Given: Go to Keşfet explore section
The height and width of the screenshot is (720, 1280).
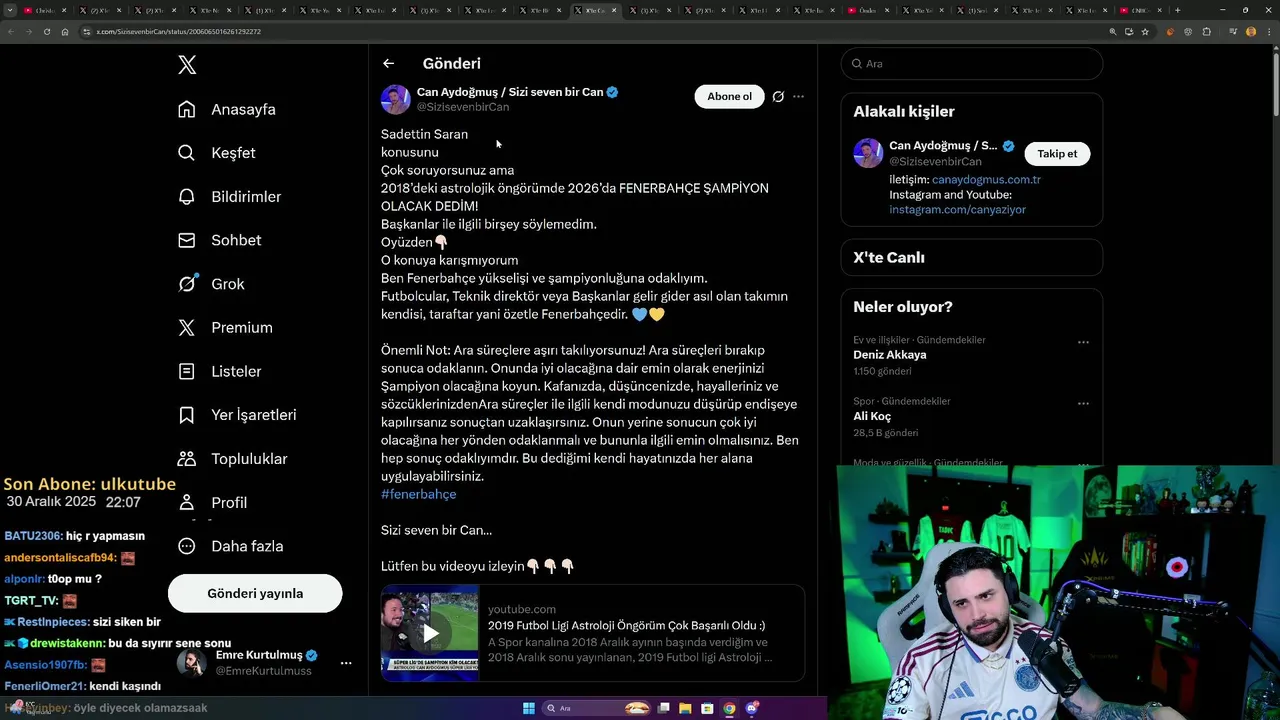Looking at the screenshot, I should coord(217,153).
